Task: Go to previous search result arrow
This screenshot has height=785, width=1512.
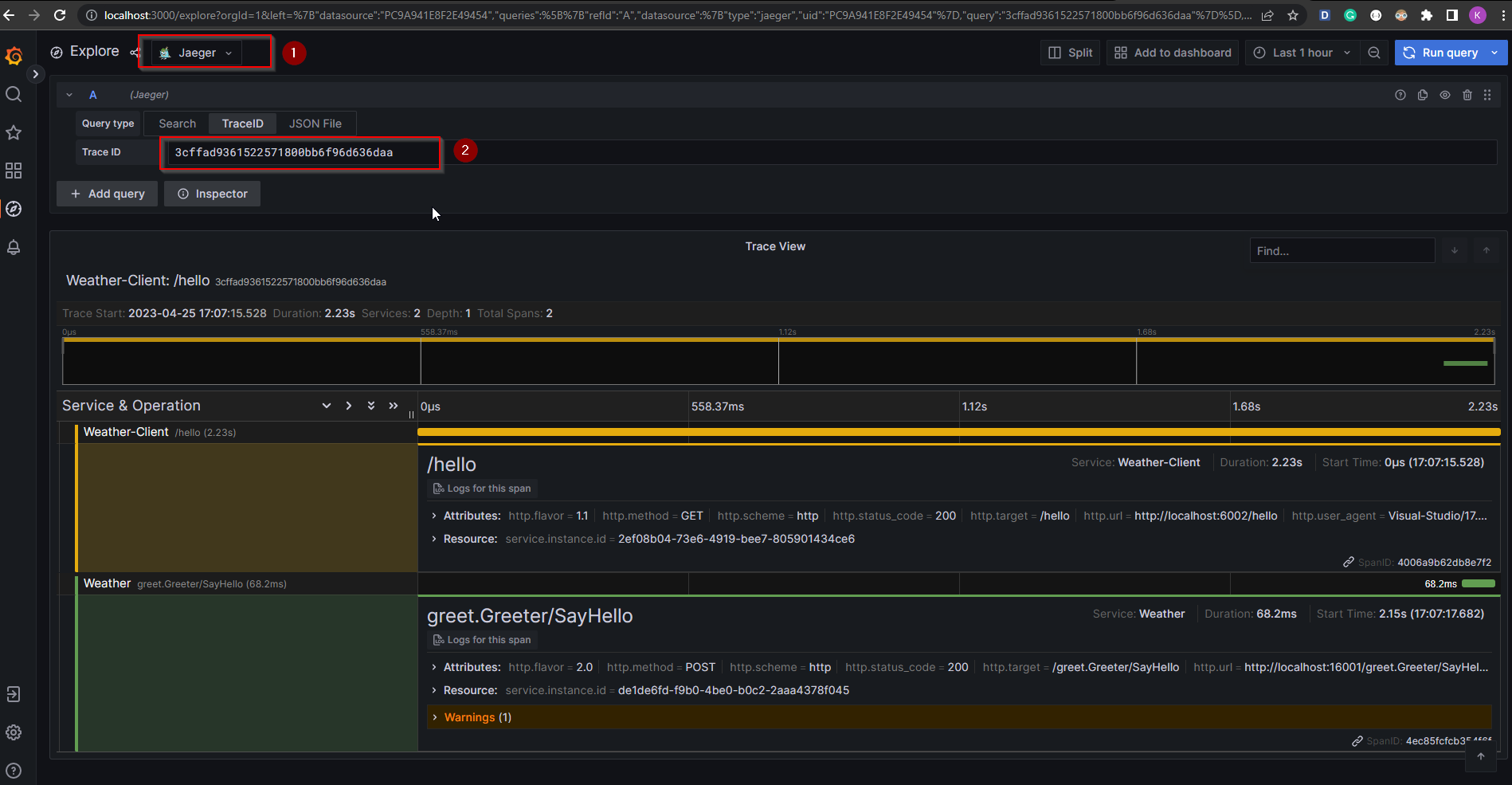Action: (x=1487, y=250)
